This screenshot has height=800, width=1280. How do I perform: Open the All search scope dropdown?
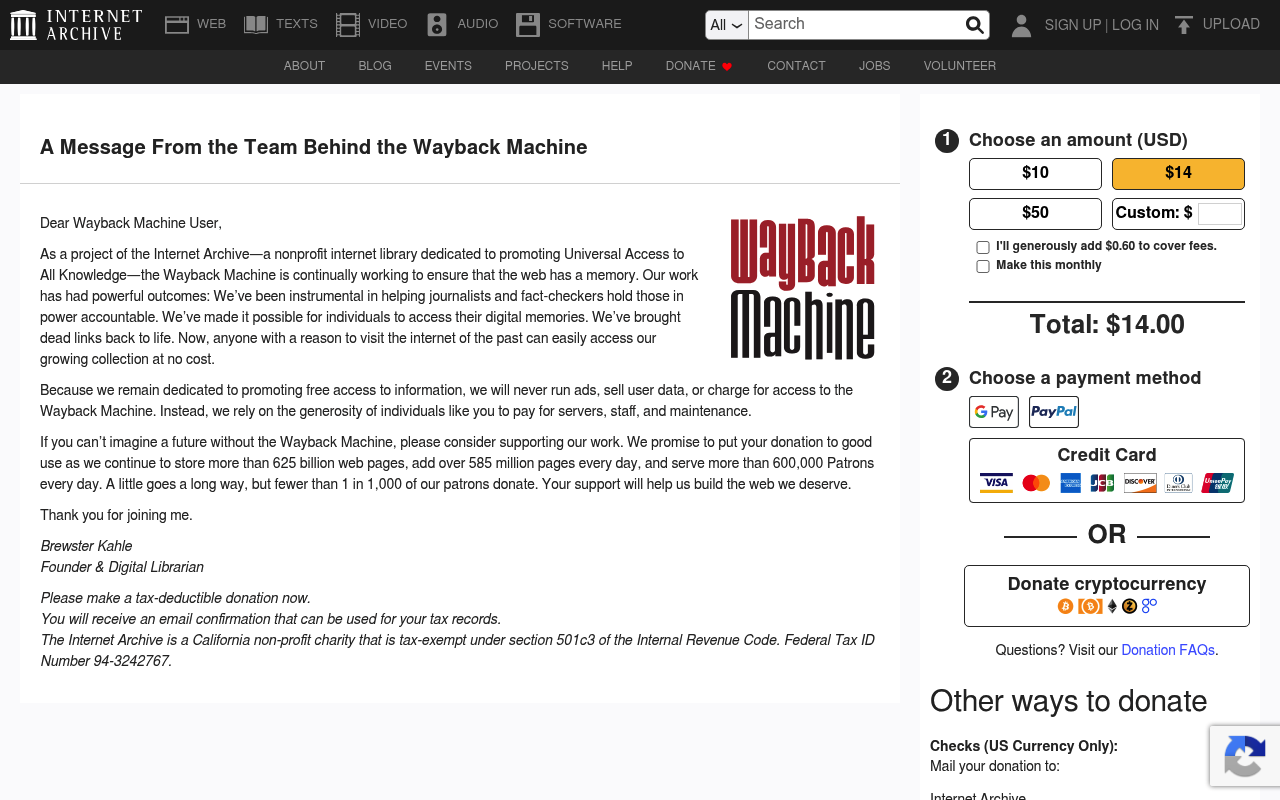coord(727,25)
